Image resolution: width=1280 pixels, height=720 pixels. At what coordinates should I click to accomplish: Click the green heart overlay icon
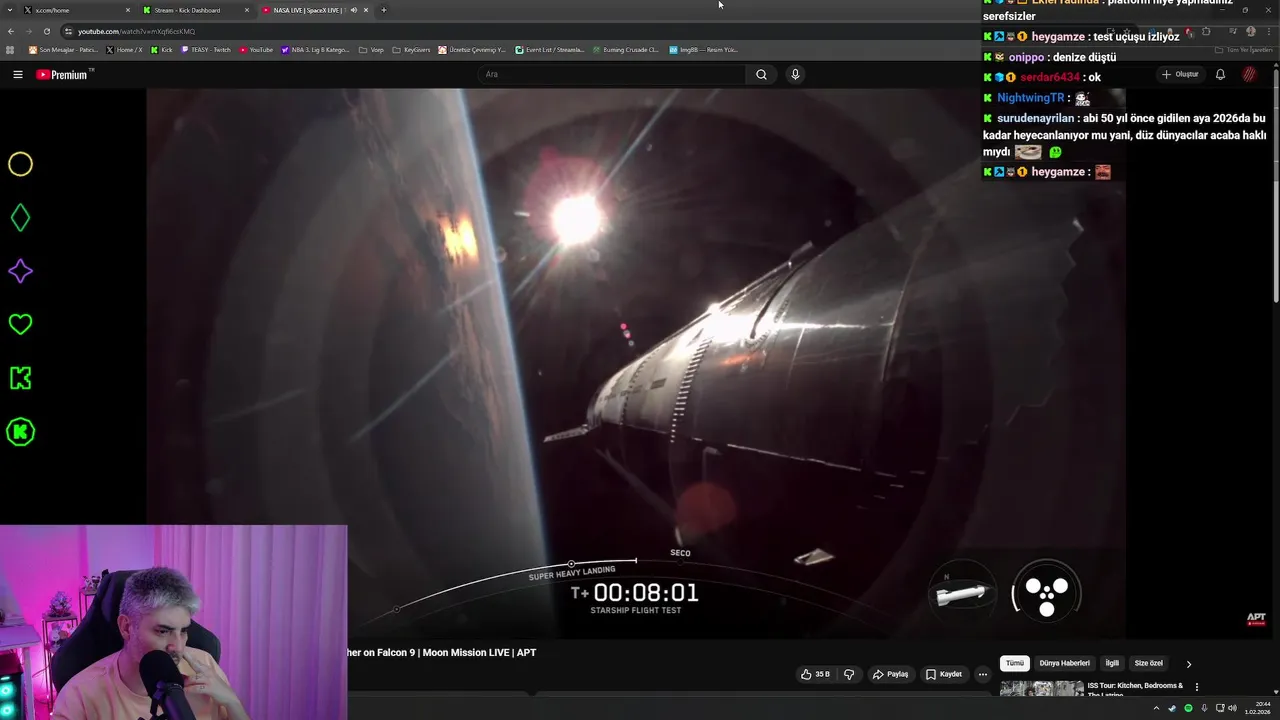pos(20,324)
